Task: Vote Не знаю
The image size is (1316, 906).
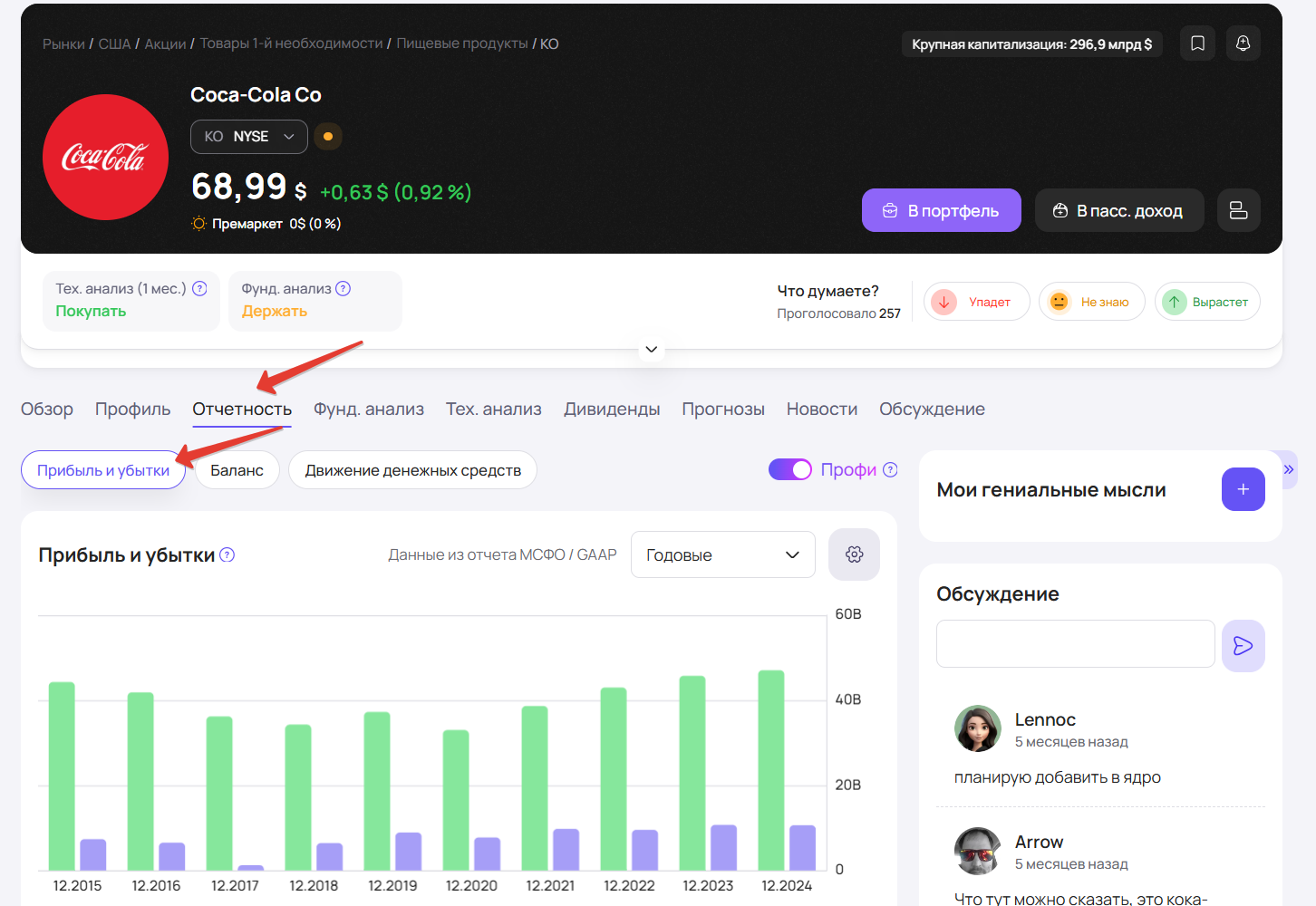Action: tap(1092, 302)
